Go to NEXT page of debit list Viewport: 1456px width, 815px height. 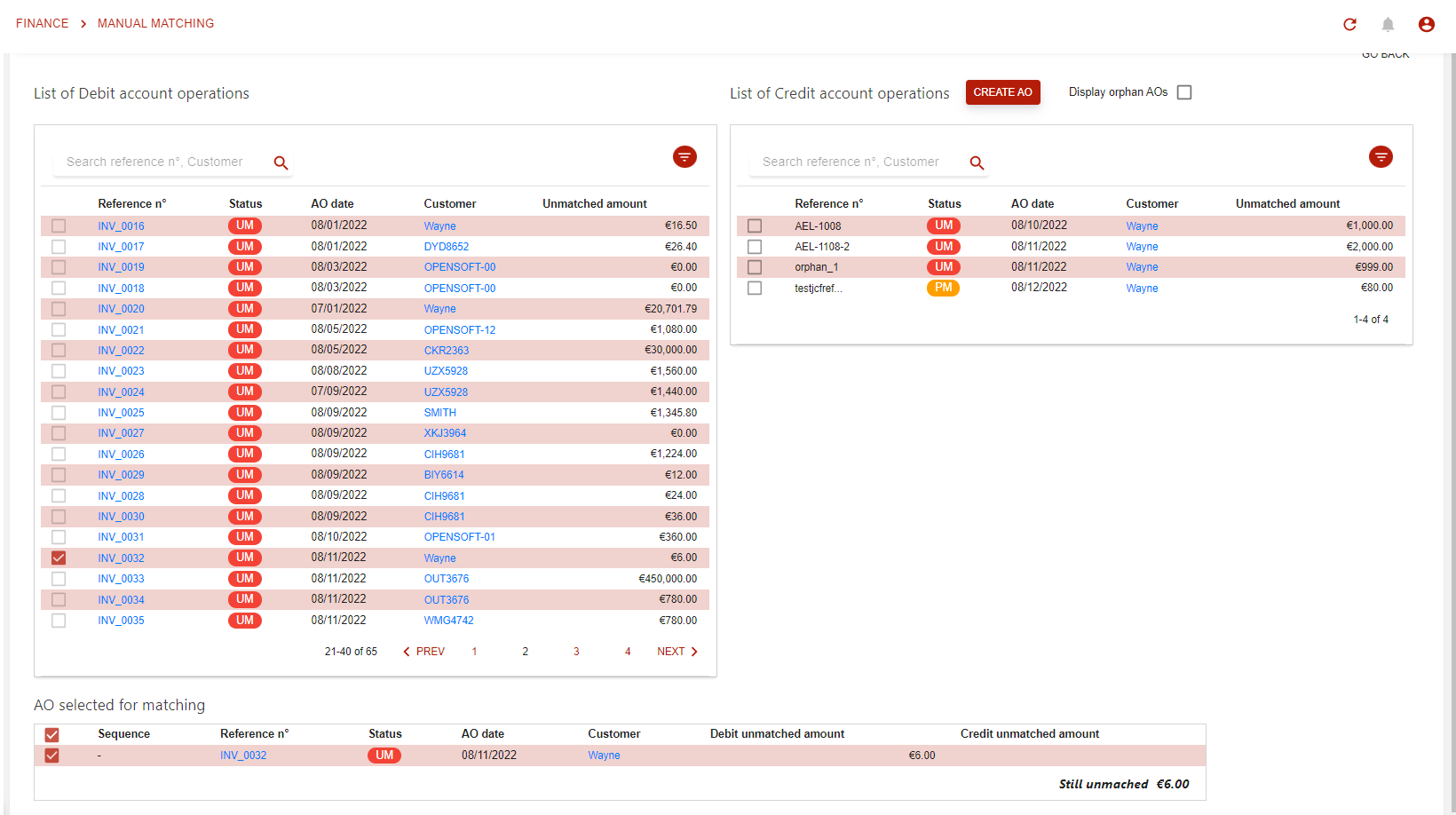point(677,652)
